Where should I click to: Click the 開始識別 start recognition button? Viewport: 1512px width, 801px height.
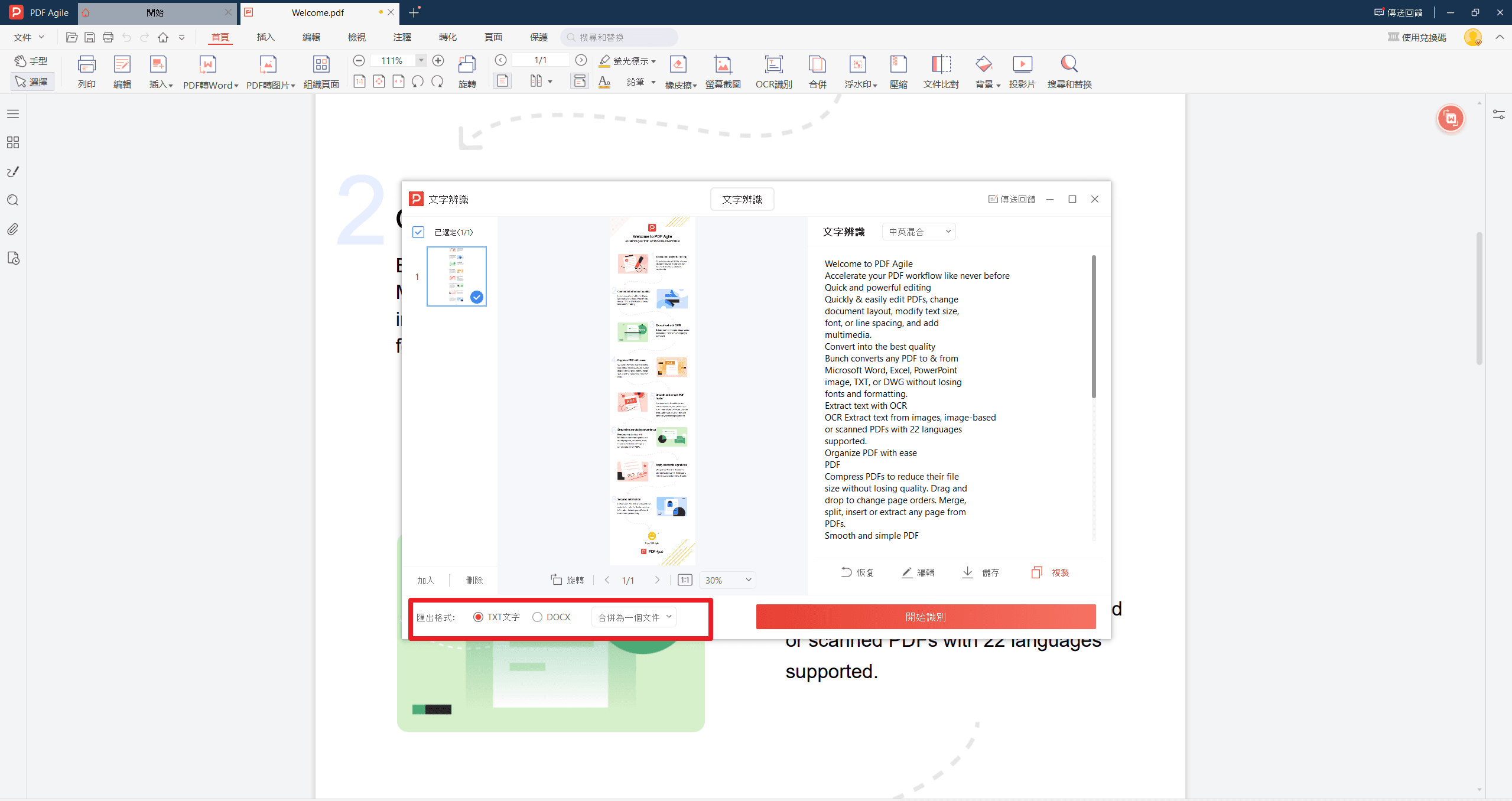click(925, 617)
